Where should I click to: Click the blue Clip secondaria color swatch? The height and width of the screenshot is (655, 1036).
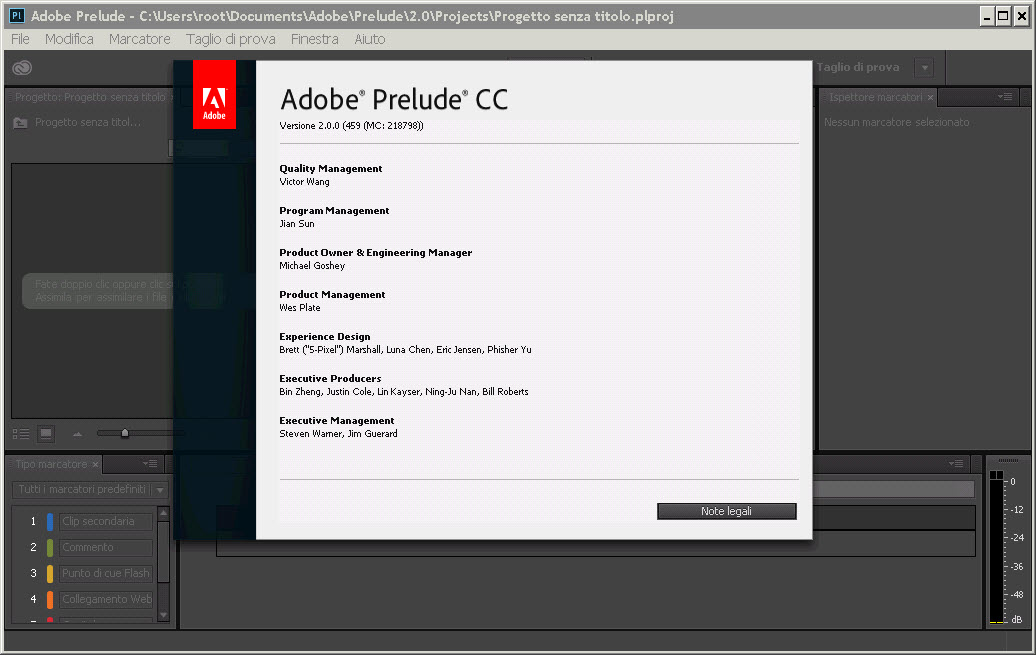(x=50, y=521)
